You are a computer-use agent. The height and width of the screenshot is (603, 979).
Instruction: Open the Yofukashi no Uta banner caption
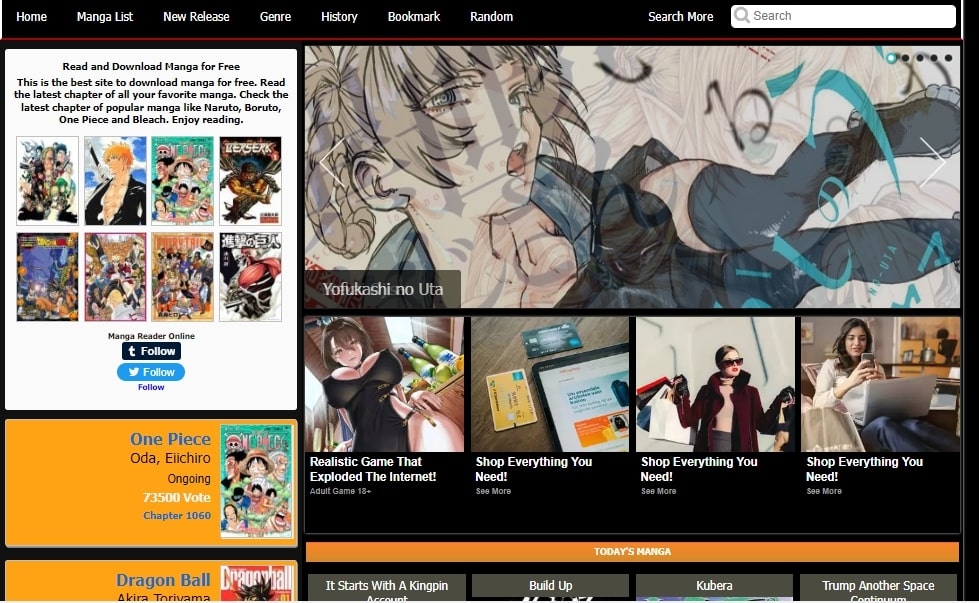[x=383, y=289]
